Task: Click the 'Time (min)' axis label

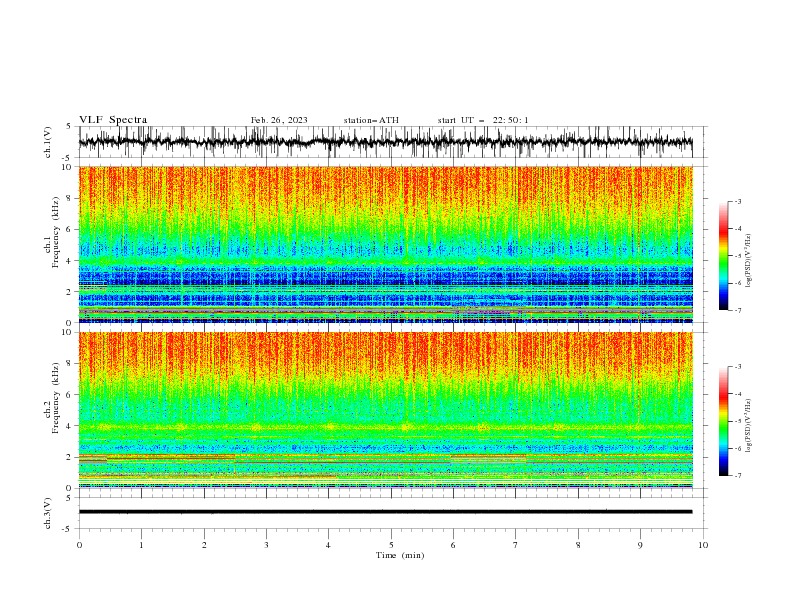Action: pyautogui.click(x=400, y=555)
